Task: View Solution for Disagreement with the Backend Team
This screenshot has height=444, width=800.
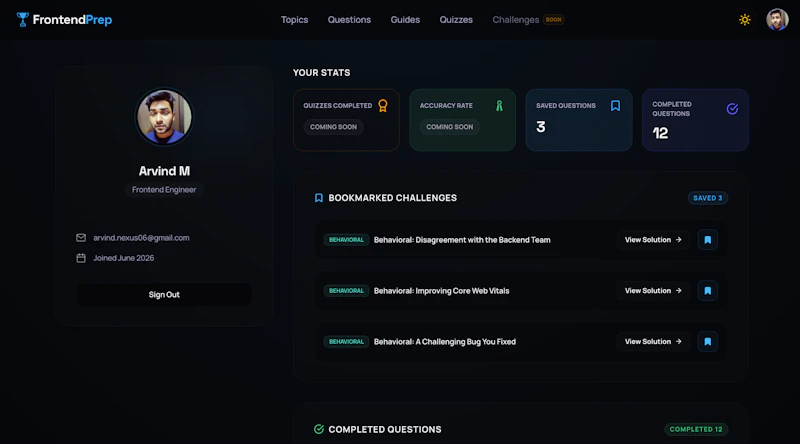Action: click(653, 240)
